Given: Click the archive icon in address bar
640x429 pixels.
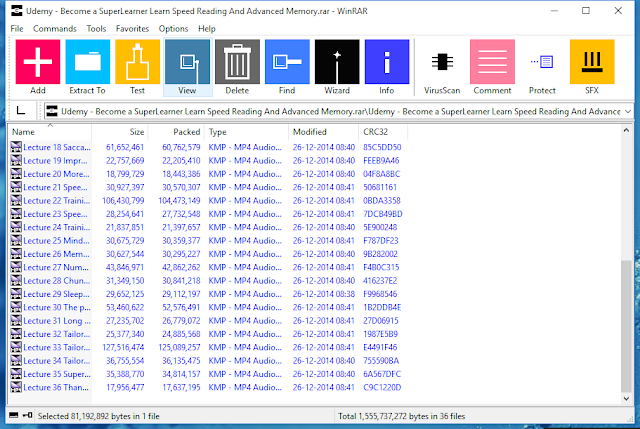Looking at the screenshot, I should tap(52, 111).
